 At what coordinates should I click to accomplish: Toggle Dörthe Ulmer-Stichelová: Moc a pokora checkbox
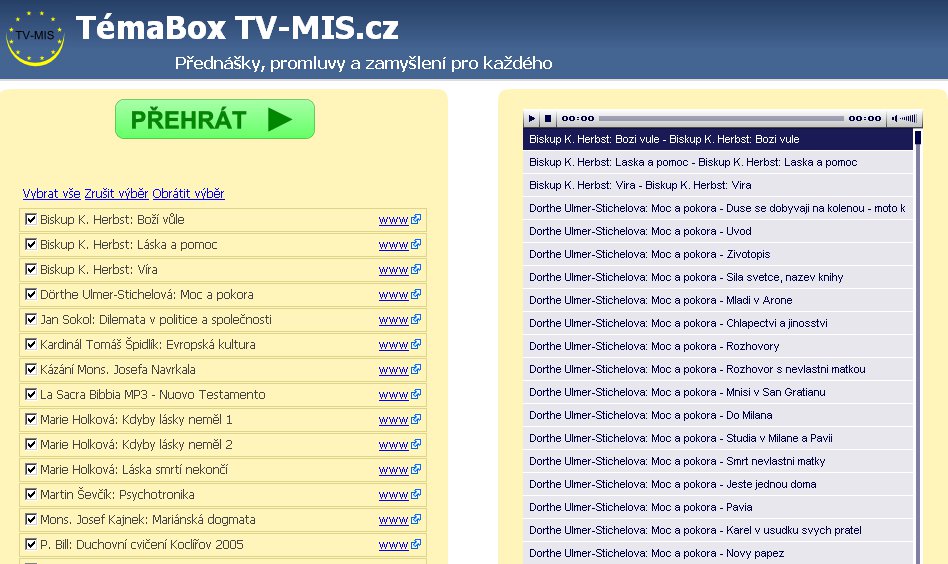31,294
